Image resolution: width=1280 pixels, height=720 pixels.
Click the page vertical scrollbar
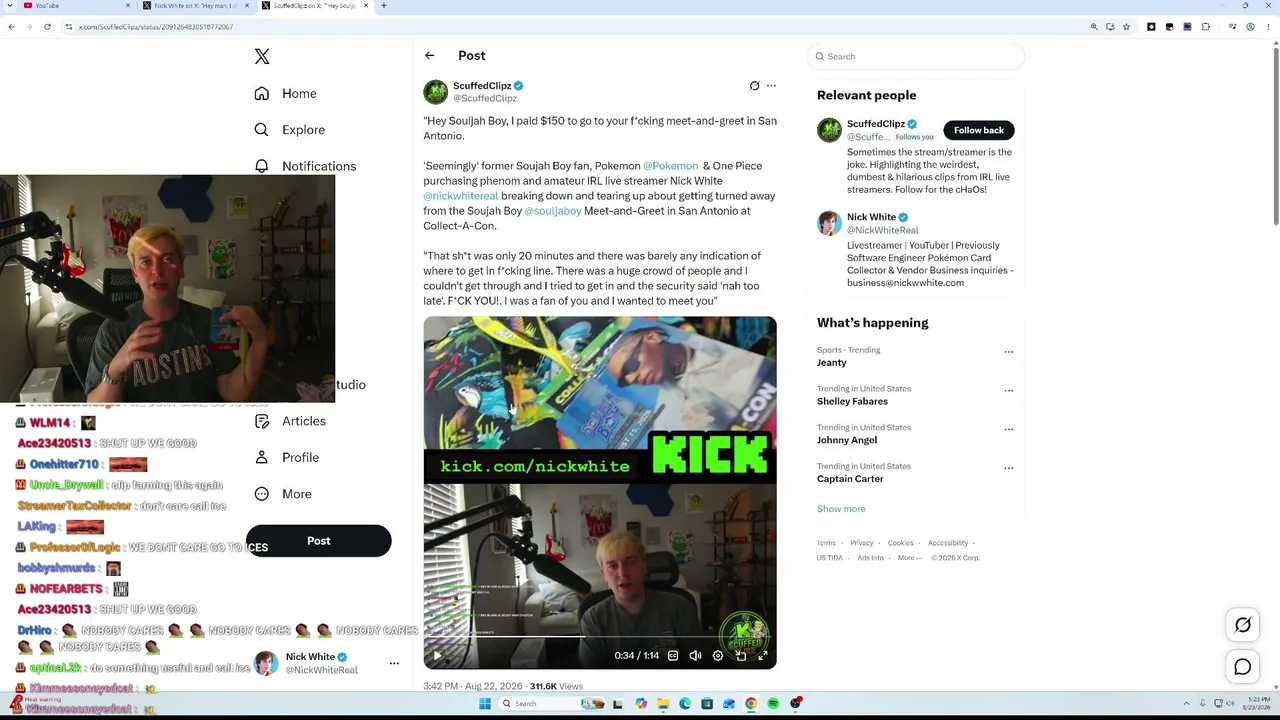coord(1276,135)
